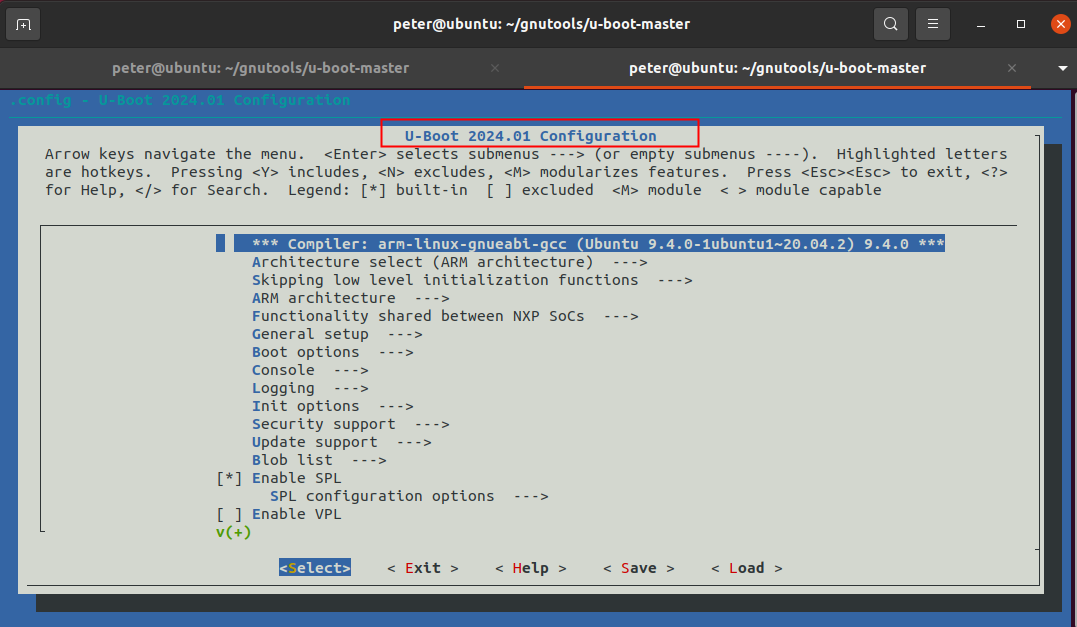Image resolution: width=1077 pixels, height=627 pixels.
Task: Open the hamburger menu in title bar
Action: pos(933,24)
